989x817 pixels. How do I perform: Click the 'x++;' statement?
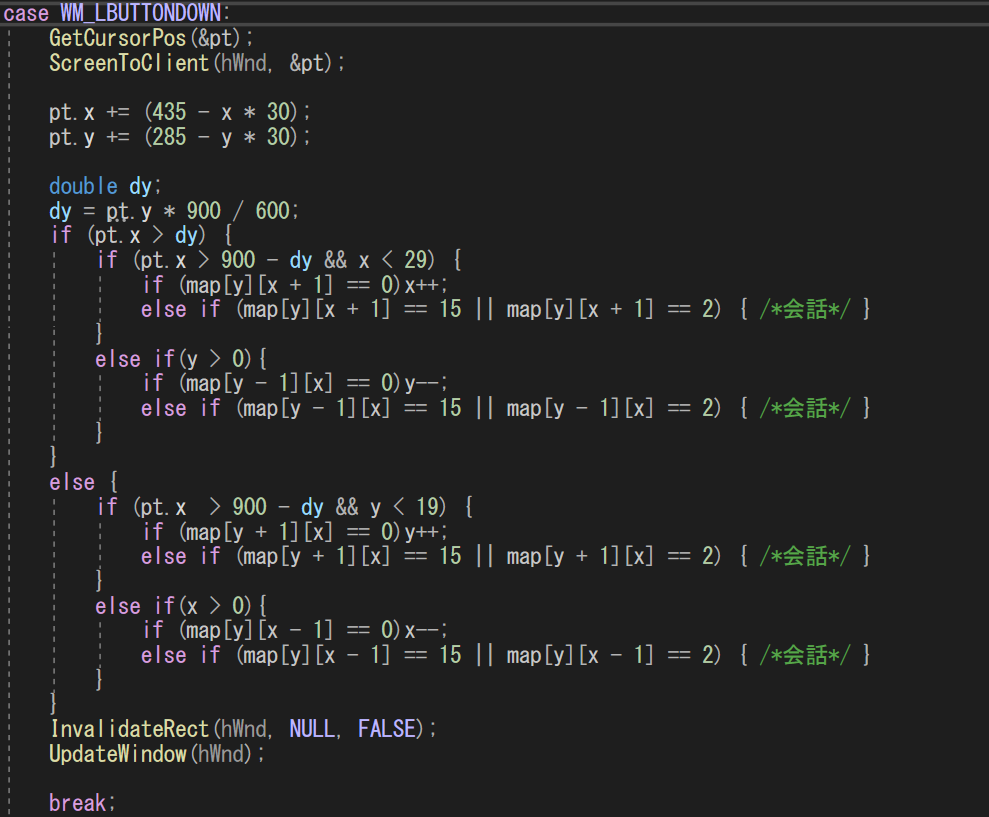(x=426, y=285)
